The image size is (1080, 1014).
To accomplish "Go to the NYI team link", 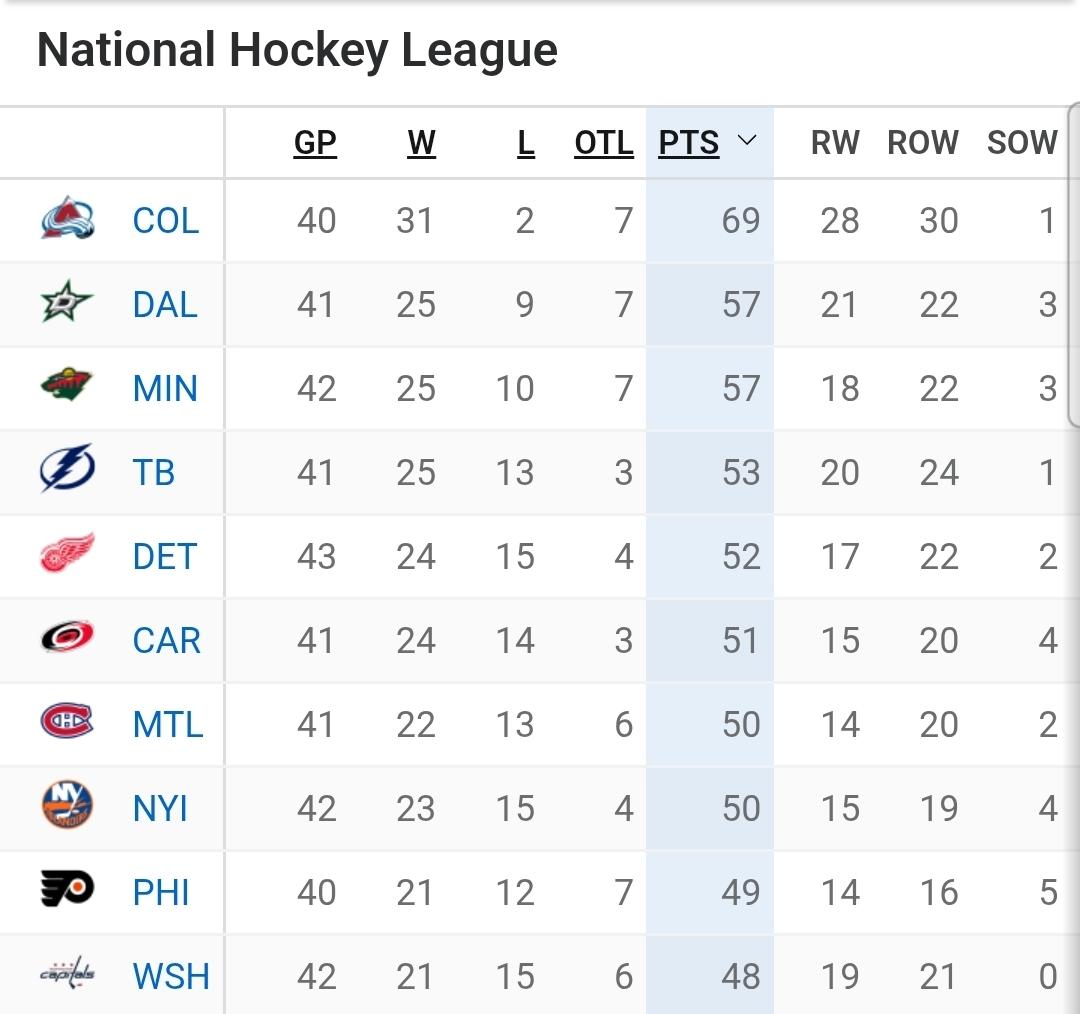I will pyautogui.click(x=160, y=808).
